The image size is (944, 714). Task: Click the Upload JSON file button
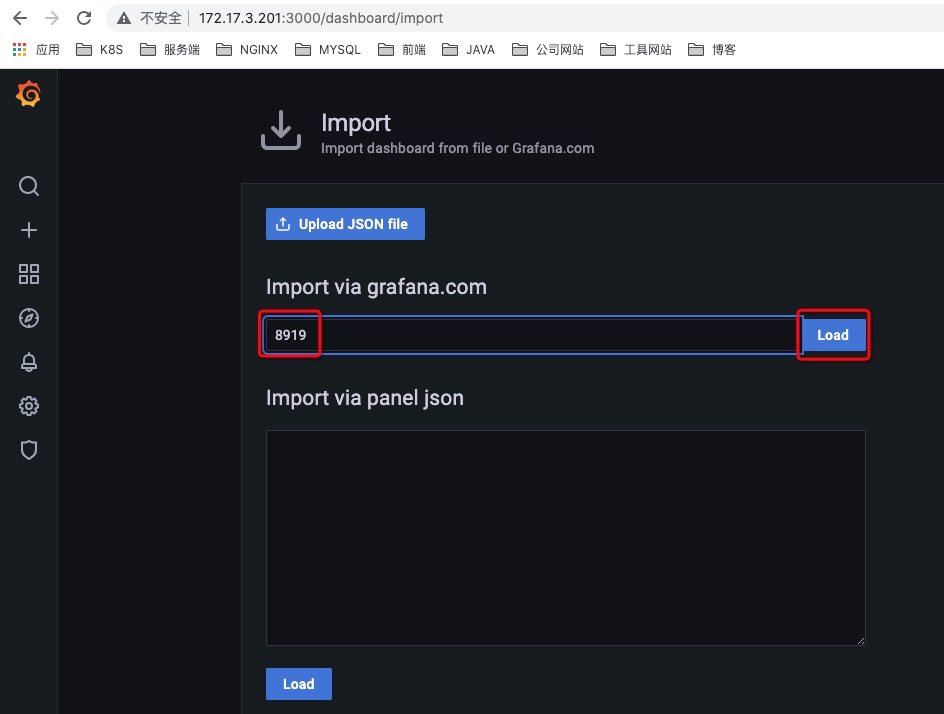[345, 224]
